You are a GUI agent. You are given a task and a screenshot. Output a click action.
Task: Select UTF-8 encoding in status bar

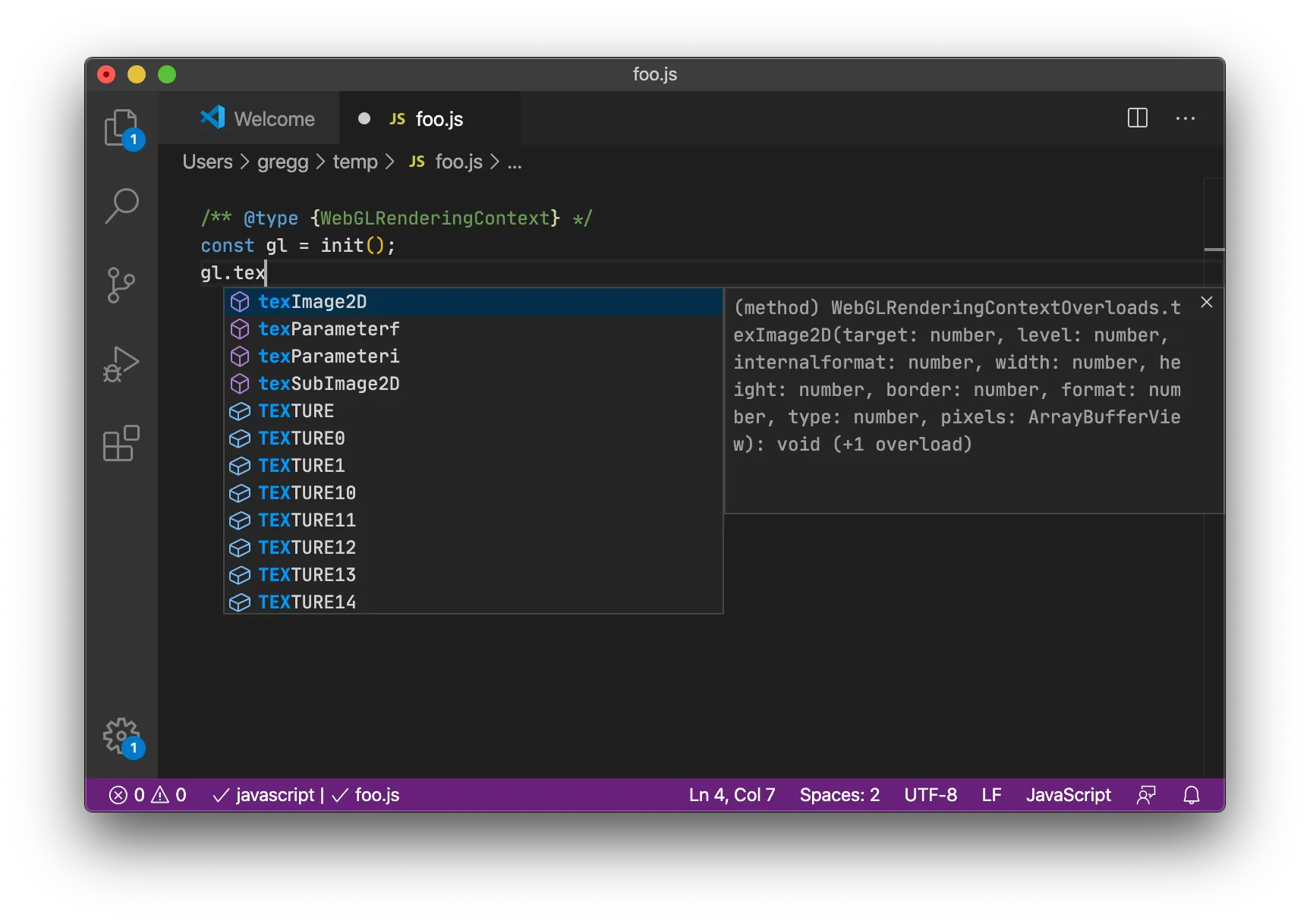click(931, 795)
